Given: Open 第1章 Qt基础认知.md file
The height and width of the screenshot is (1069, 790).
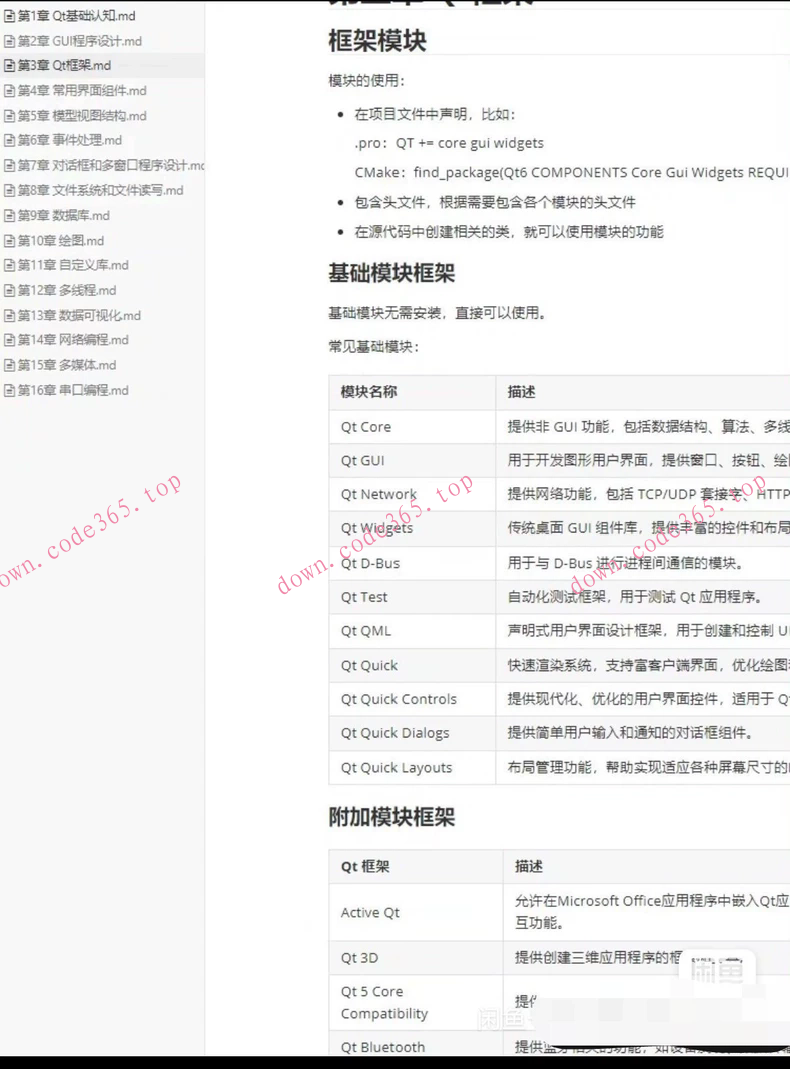Looking at the screenshot, I should 76,16.
